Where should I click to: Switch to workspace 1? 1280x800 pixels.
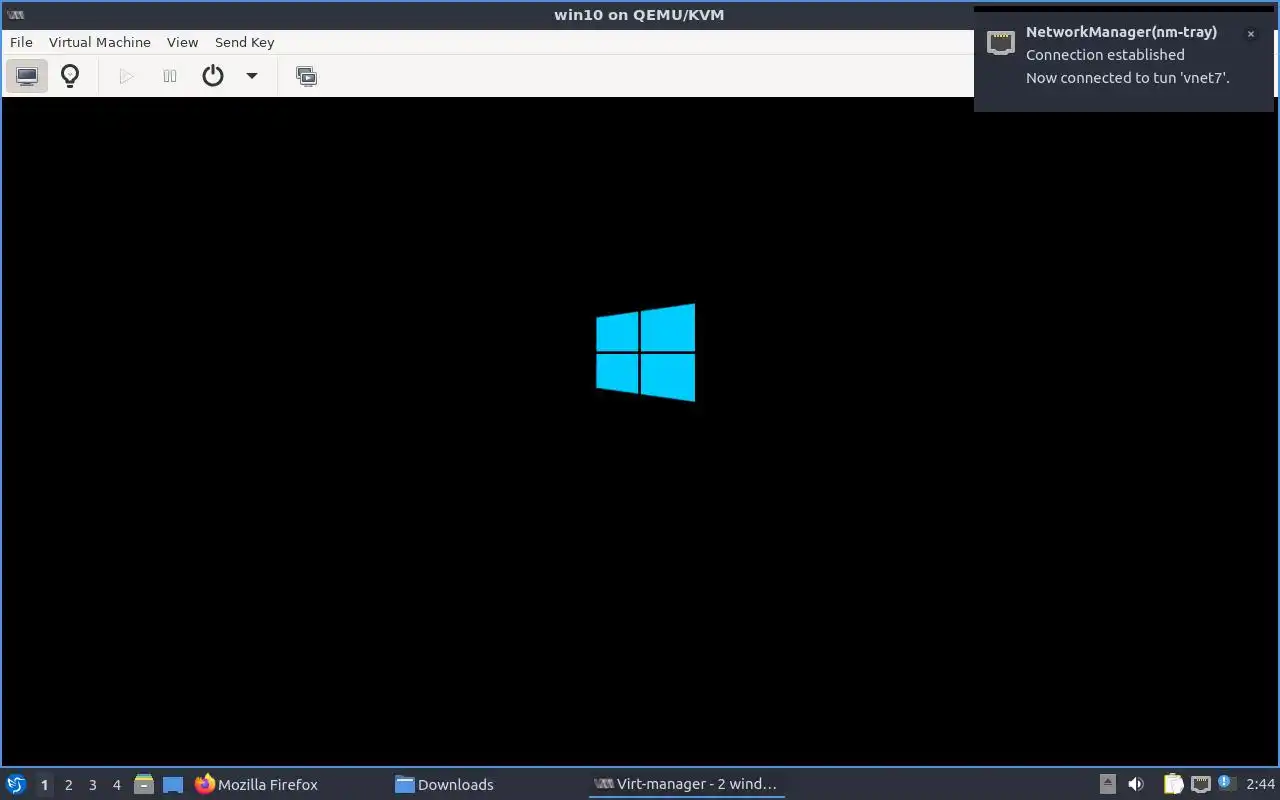click(44, 785)
